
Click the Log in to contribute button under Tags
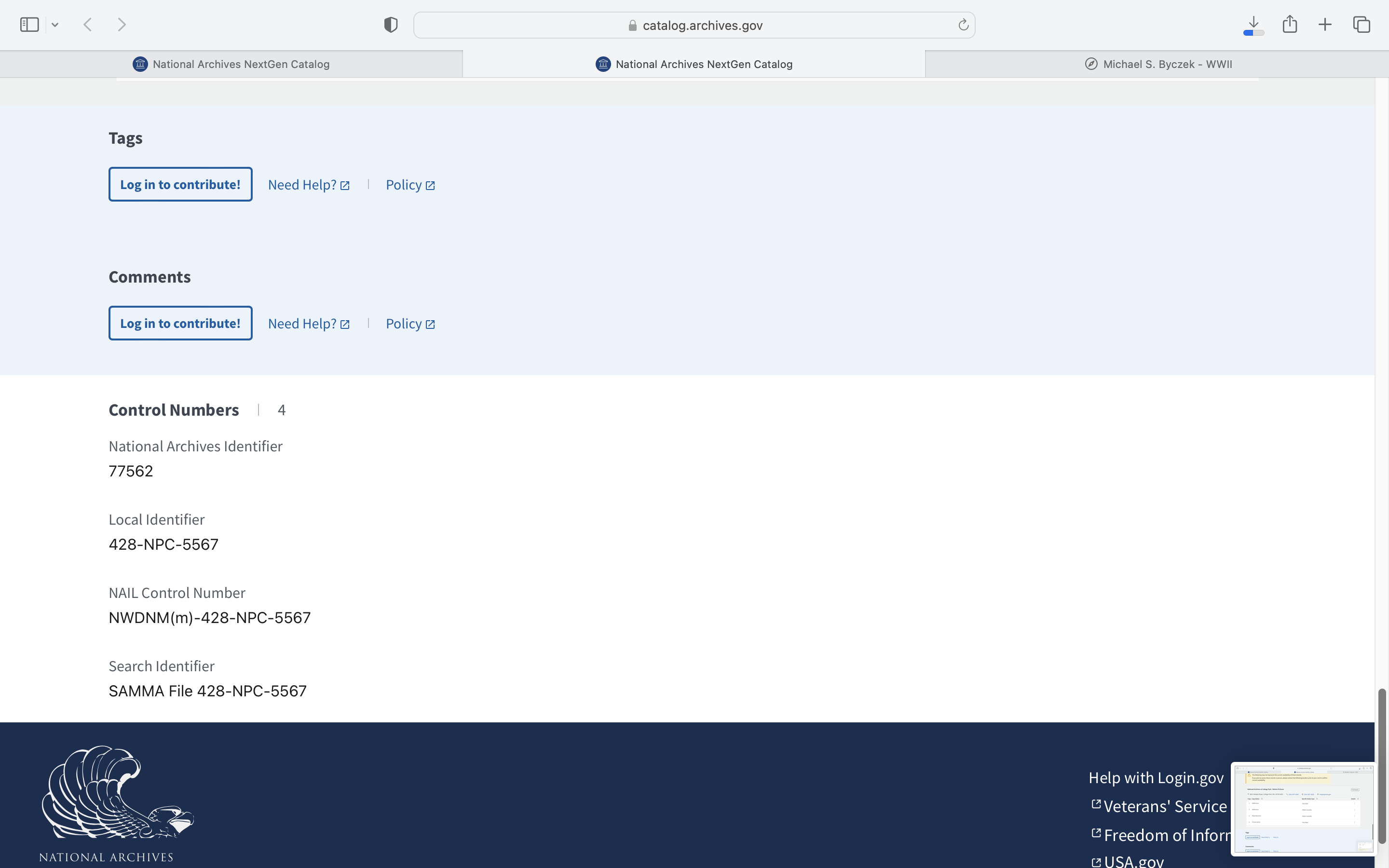click(180, 184)
